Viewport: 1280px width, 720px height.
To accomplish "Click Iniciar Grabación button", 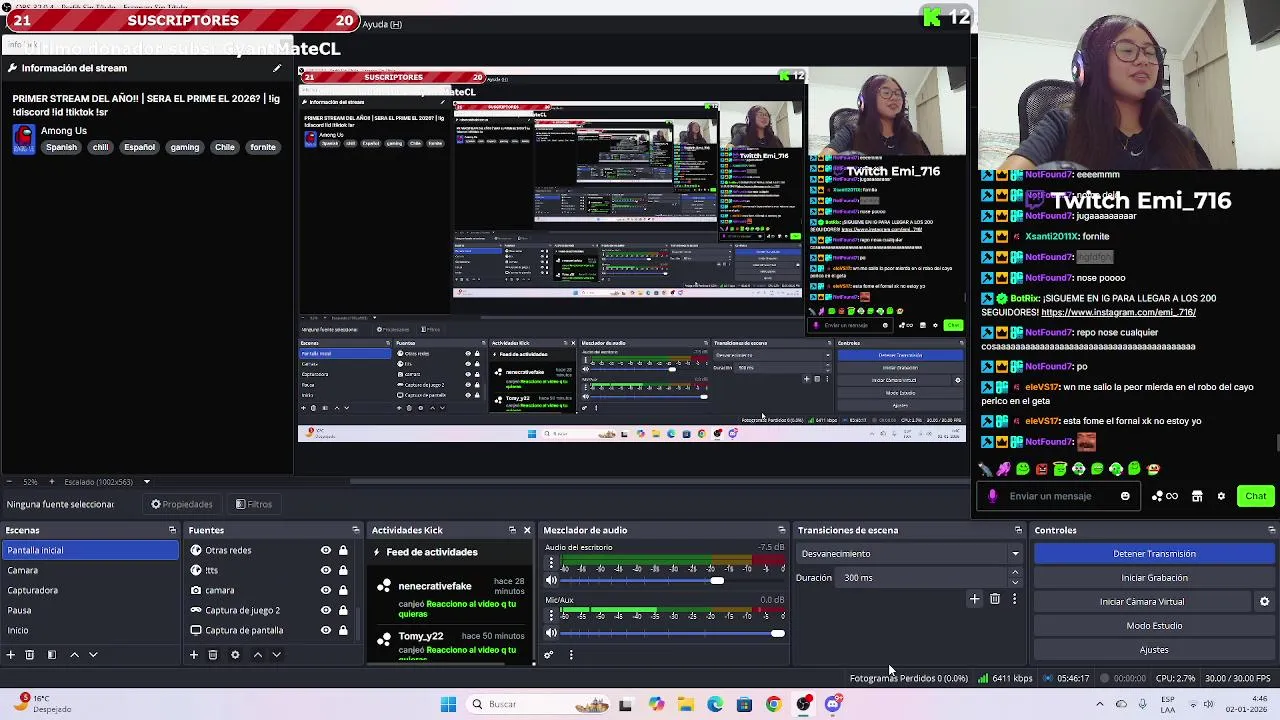I will click(1154, 578).
